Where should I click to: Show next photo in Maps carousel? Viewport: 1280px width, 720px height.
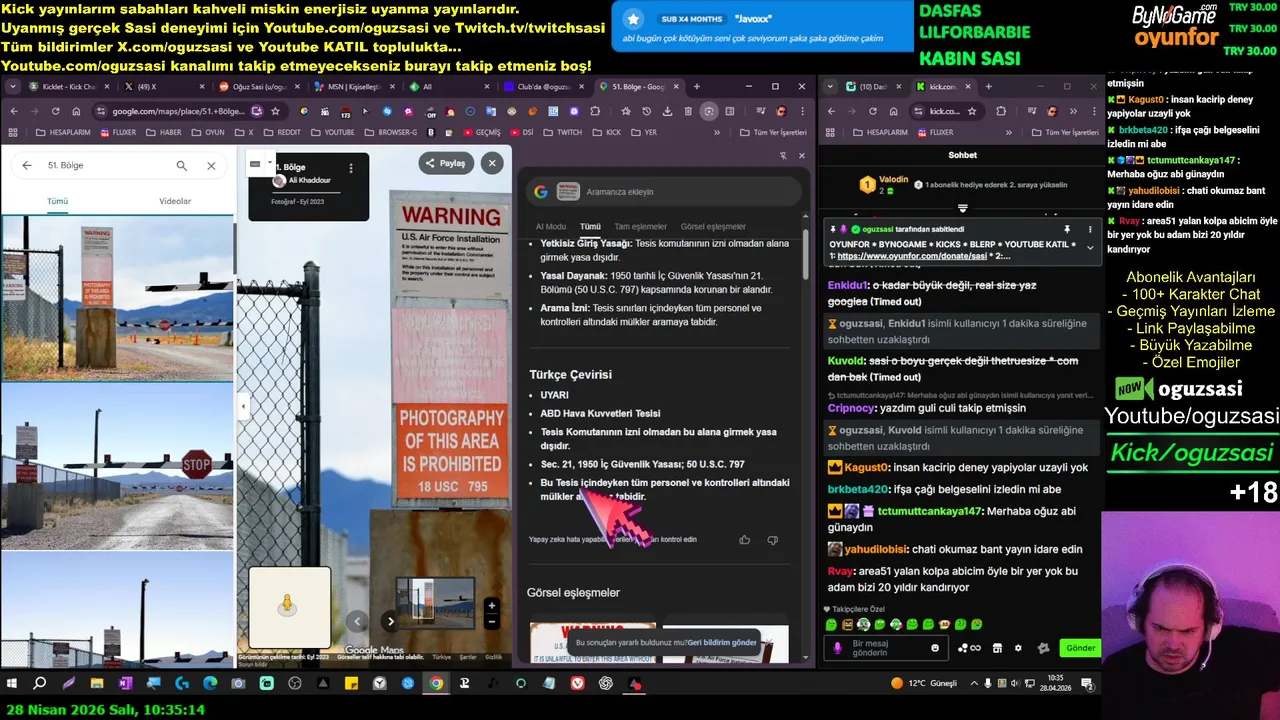[x=391, y=621]
